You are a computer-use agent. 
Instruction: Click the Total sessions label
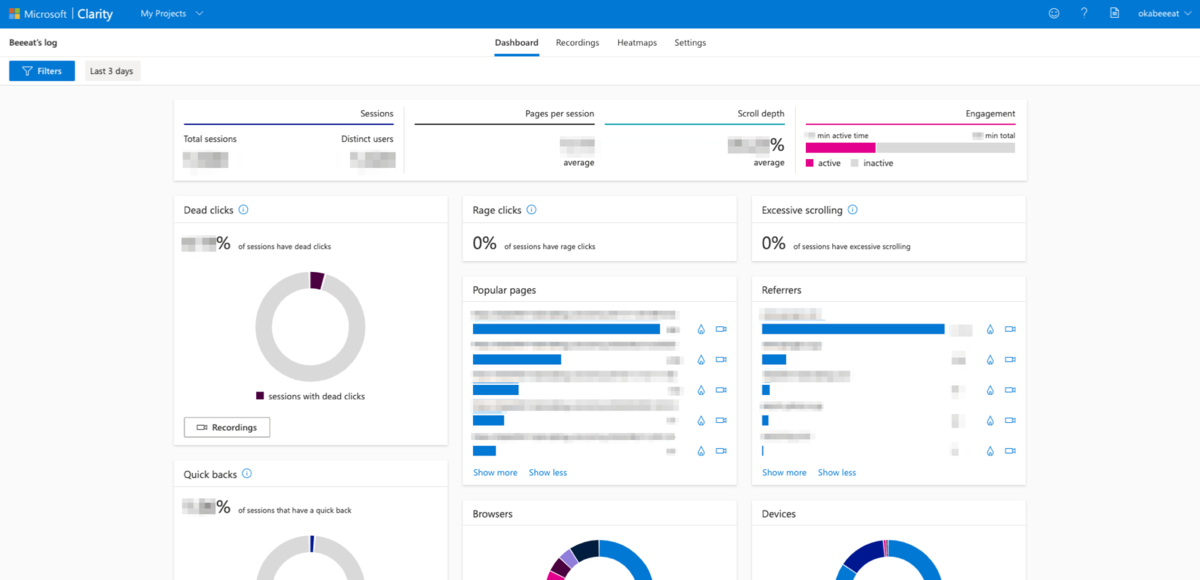click(210, 139)
